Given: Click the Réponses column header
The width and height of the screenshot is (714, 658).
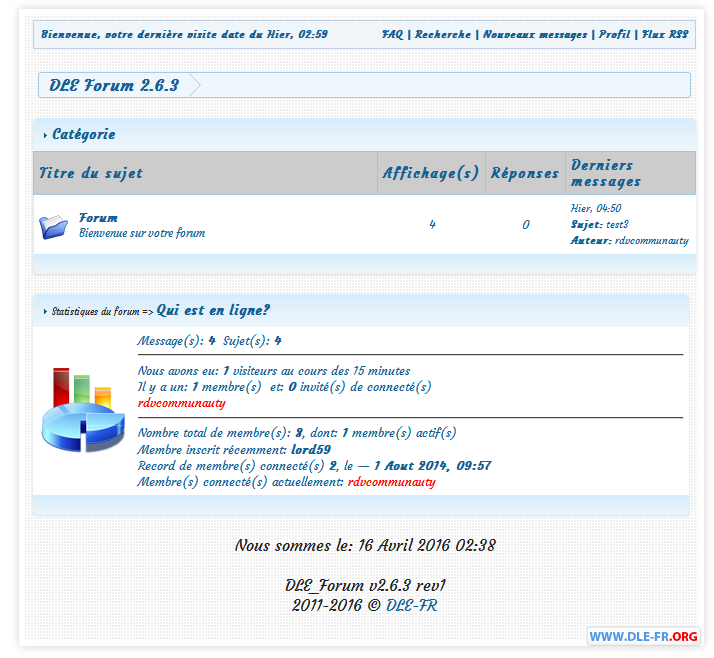Looking at the screenshot, I should [x=525, y=173].
